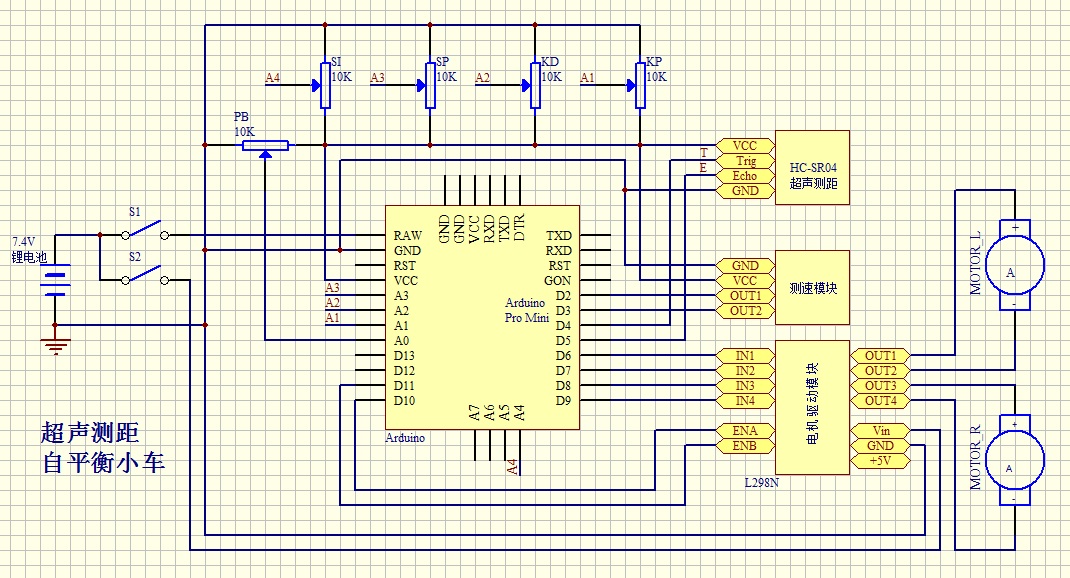Viewport: 1070px width, 578px height.
Task: Click the D12 pin label on Arduino
Action: [404, 371]
